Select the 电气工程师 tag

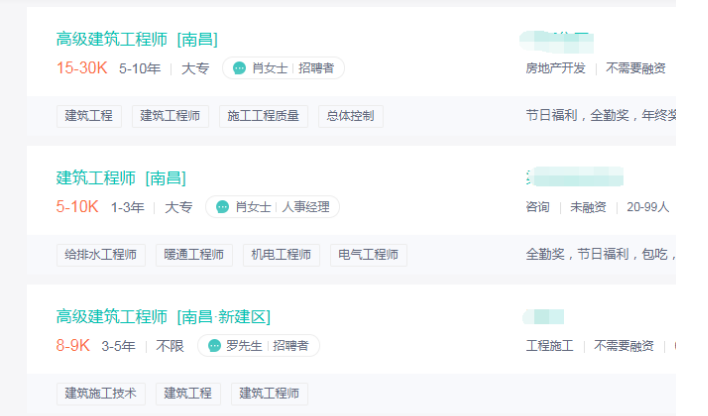coord(368,255)
